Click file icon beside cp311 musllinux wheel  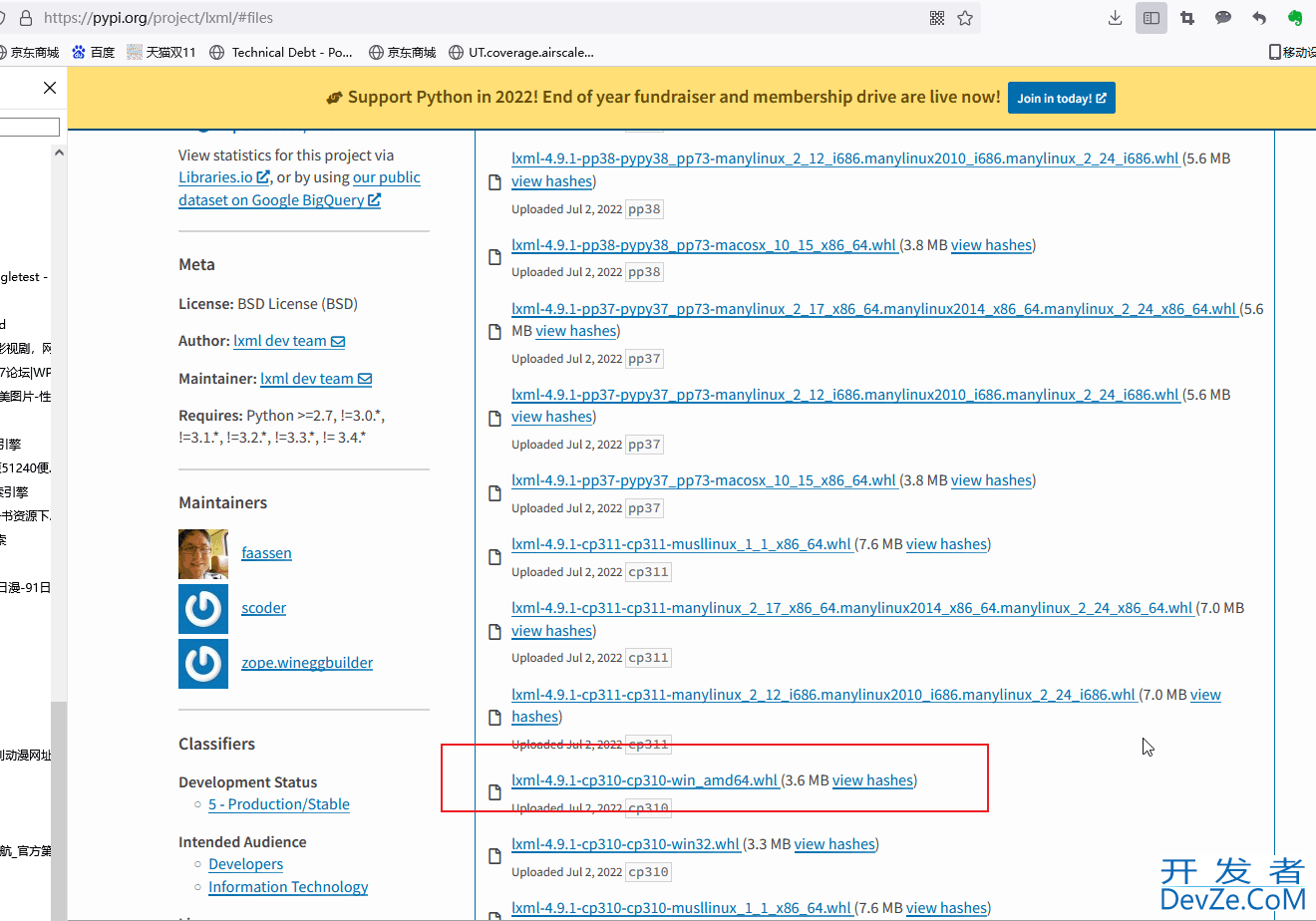tap(494, 556)
